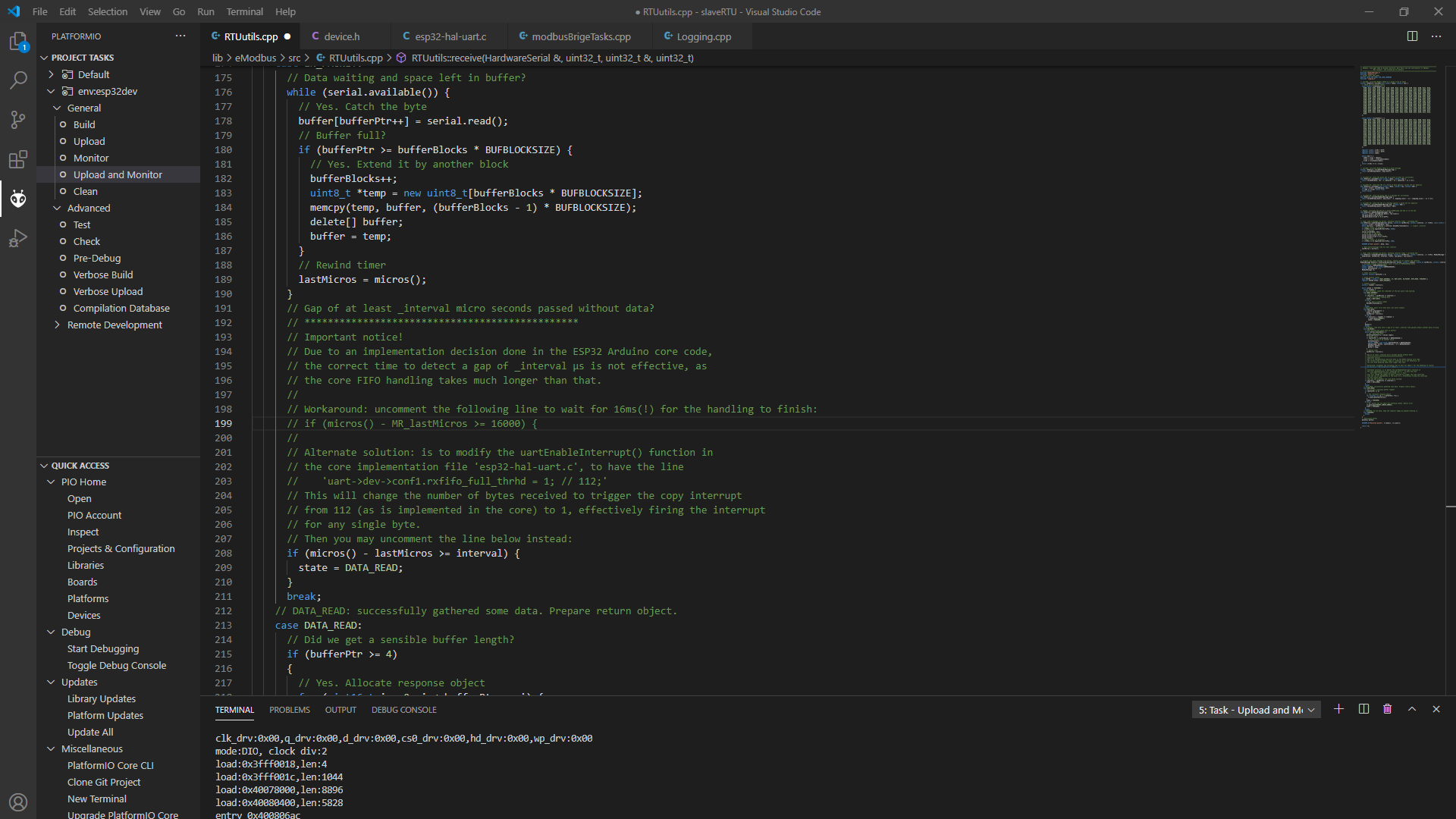
Task: Open the Run and Debug icon
Action: pyautogui.click(x=18, y=238)
